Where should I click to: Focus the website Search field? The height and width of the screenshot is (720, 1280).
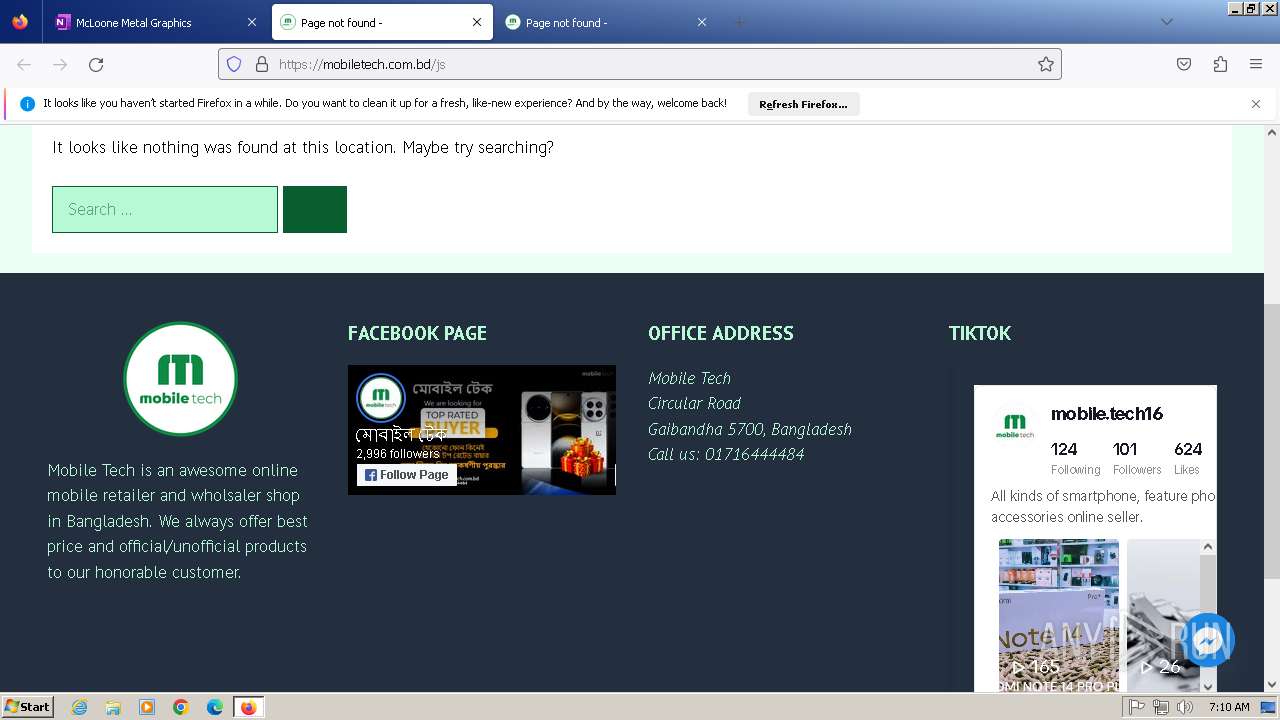tap(165, 209)
